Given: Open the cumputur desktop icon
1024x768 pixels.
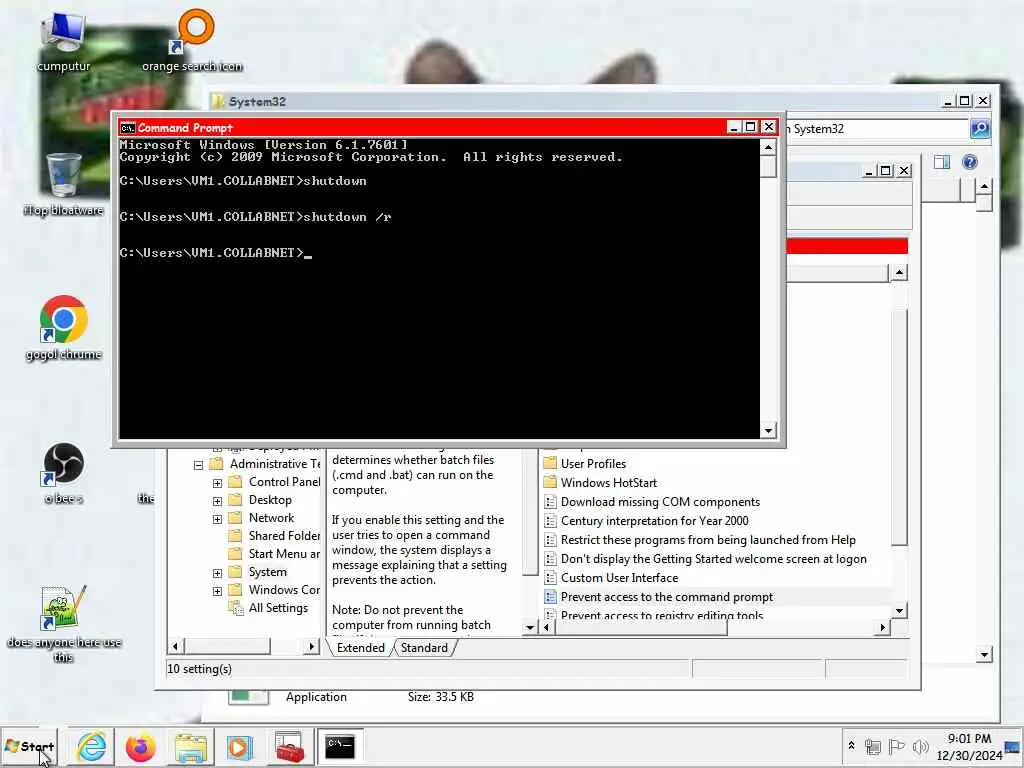Looking at the screenshot, I should (63, 40).
